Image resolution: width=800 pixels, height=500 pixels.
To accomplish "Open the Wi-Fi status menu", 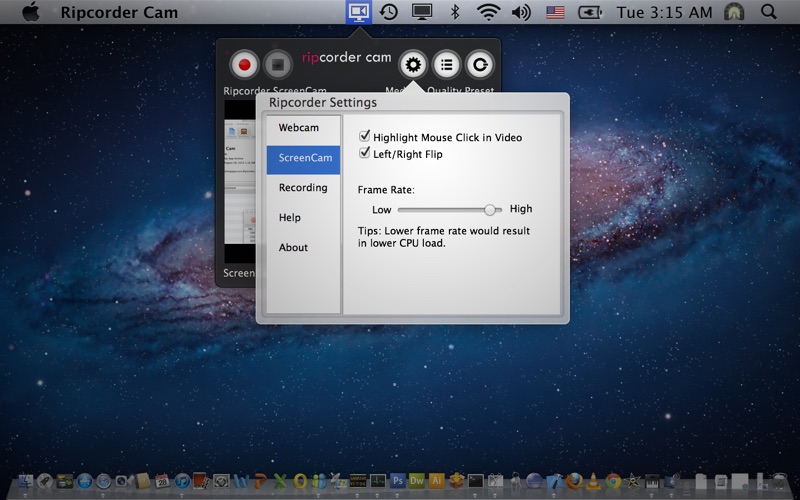I will pyautogui.click(x=488, y=13).
